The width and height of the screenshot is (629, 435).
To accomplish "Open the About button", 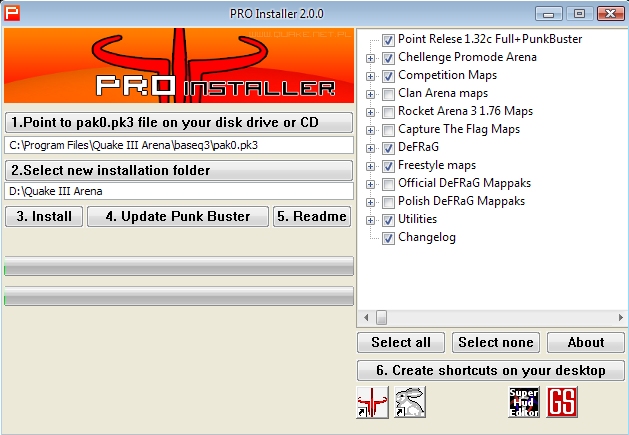I will click(586, 342).
